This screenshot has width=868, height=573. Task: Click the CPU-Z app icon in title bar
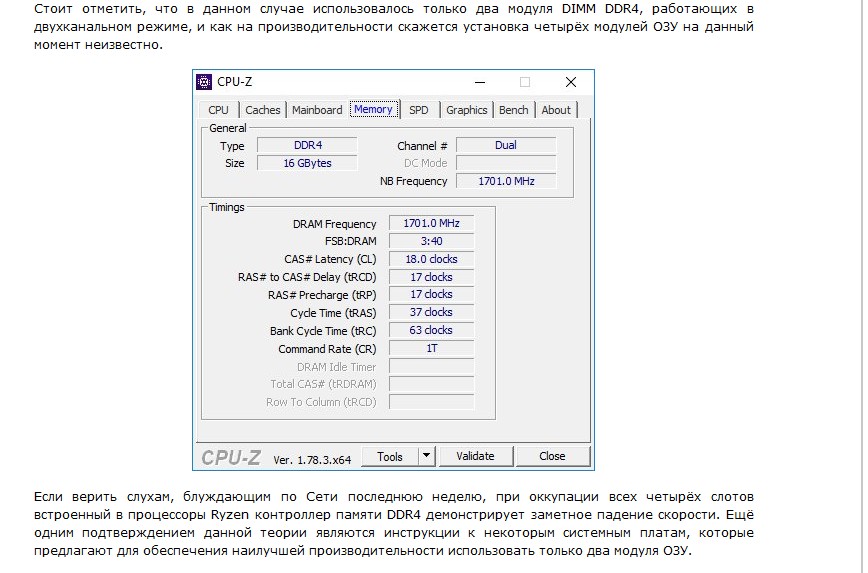point(205,82)
